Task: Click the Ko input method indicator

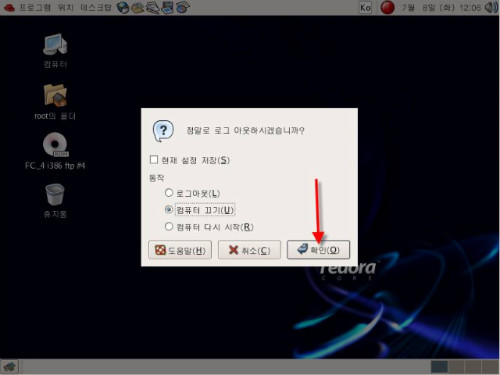Action: (365, 7)
